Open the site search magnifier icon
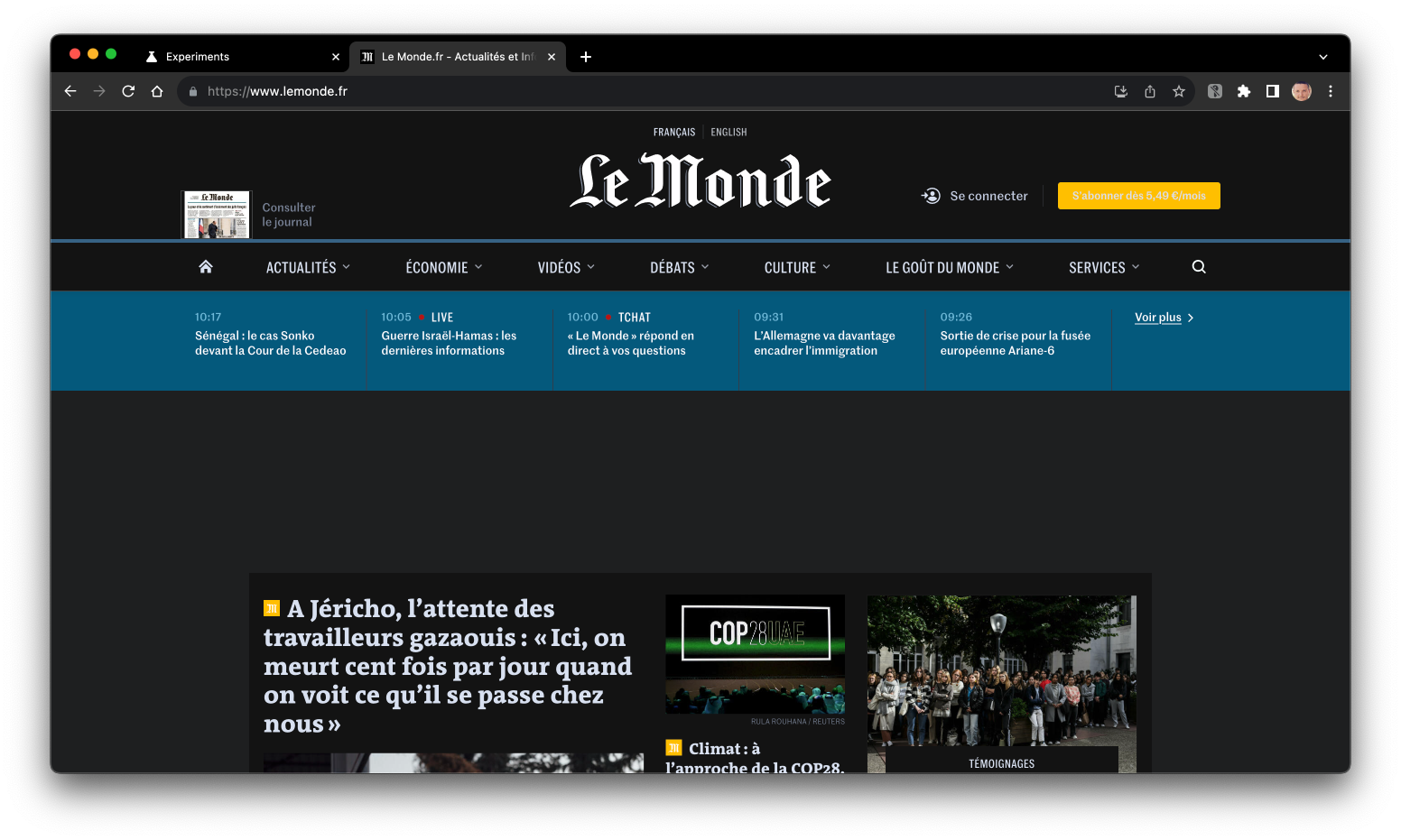Viewport: 1401px width, 840px height. pyautogui.click(x=1199, y=267)
